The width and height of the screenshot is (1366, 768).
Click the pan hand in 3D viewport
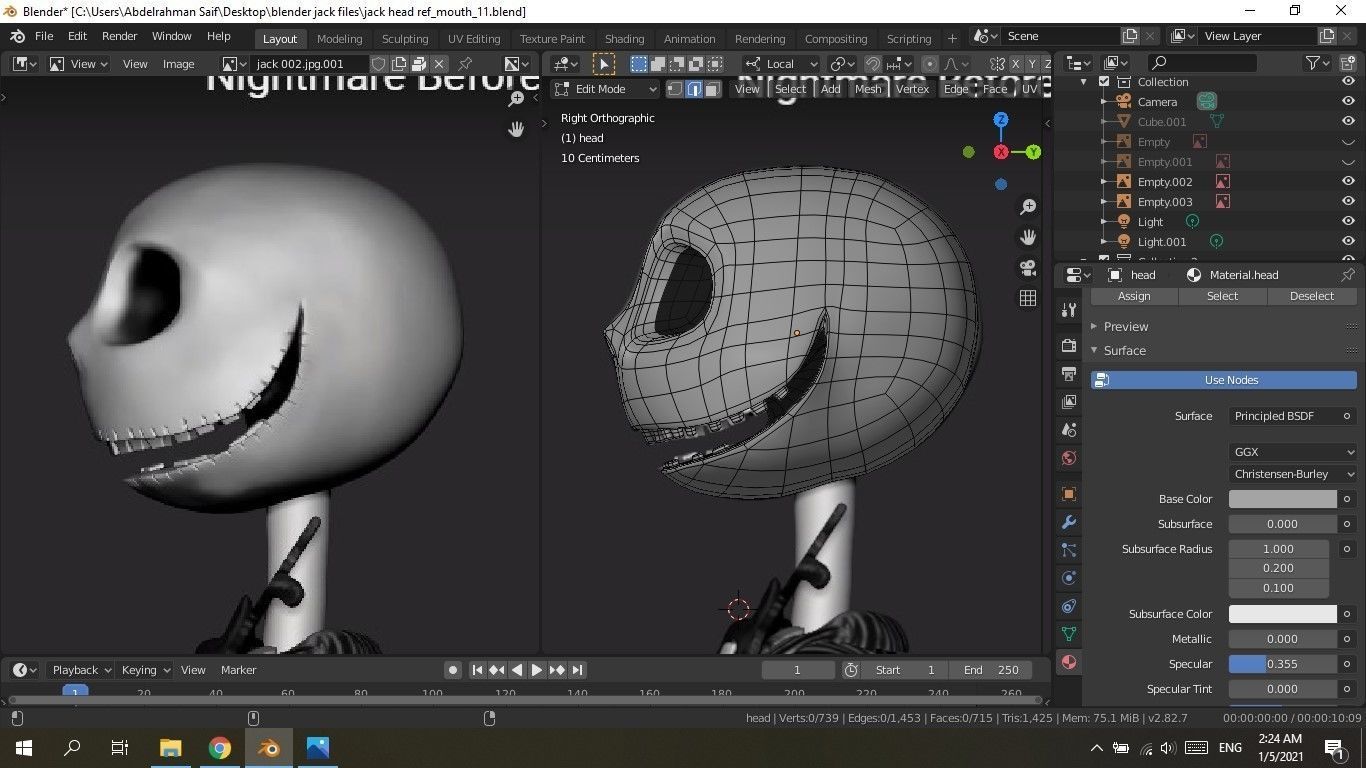coord(1028,237)
